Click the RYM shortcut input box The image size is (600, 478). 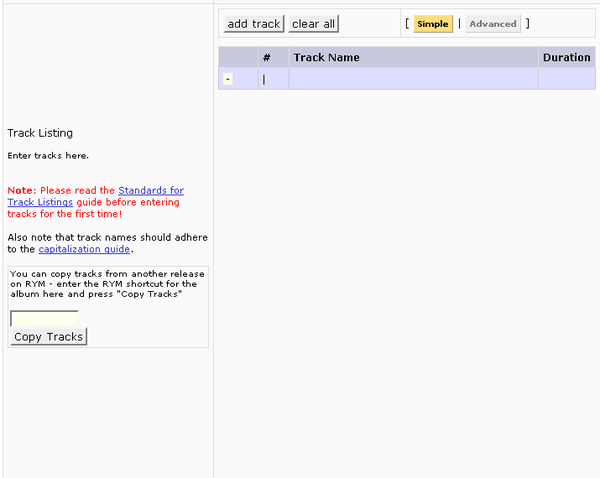coord(44,318)
